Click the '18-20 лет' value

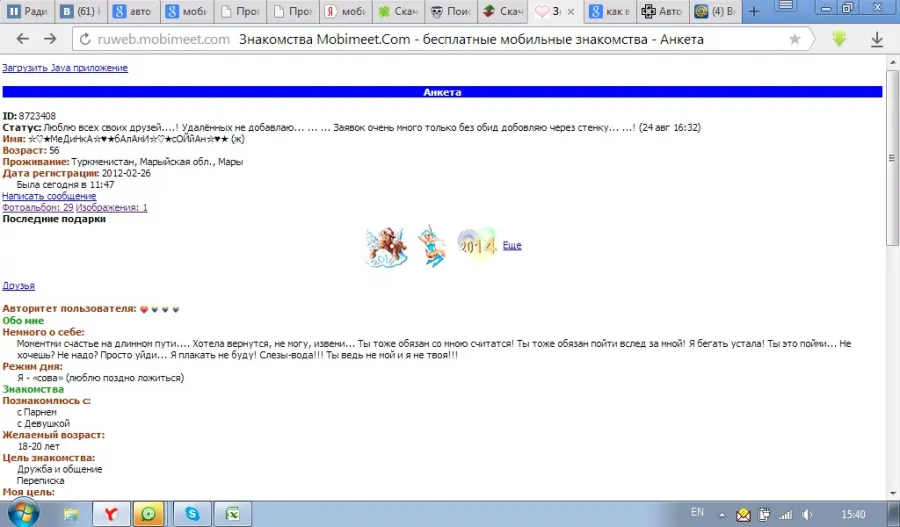click(38, 446)
